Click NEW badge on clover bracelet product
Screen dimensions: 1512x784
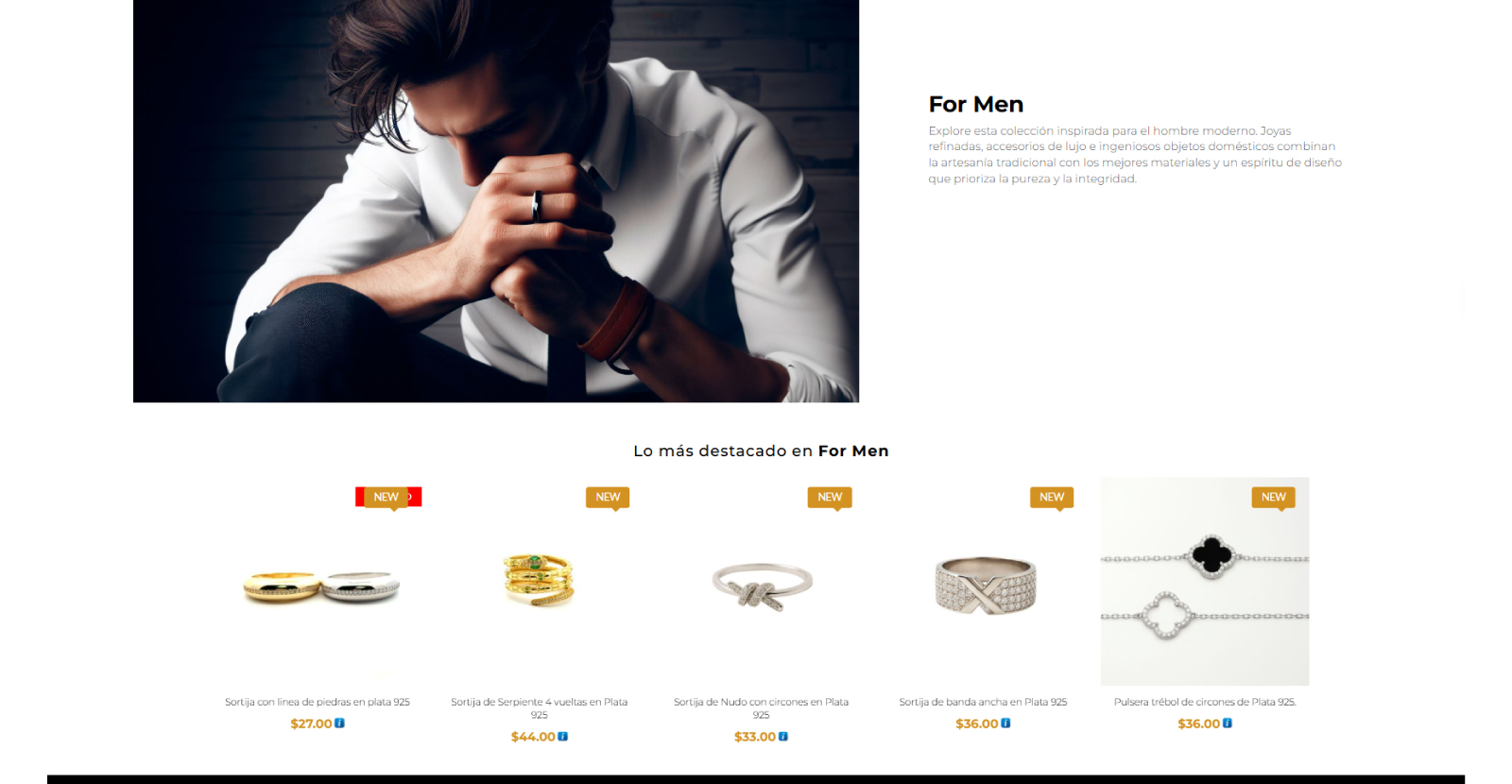[1273, 498]
